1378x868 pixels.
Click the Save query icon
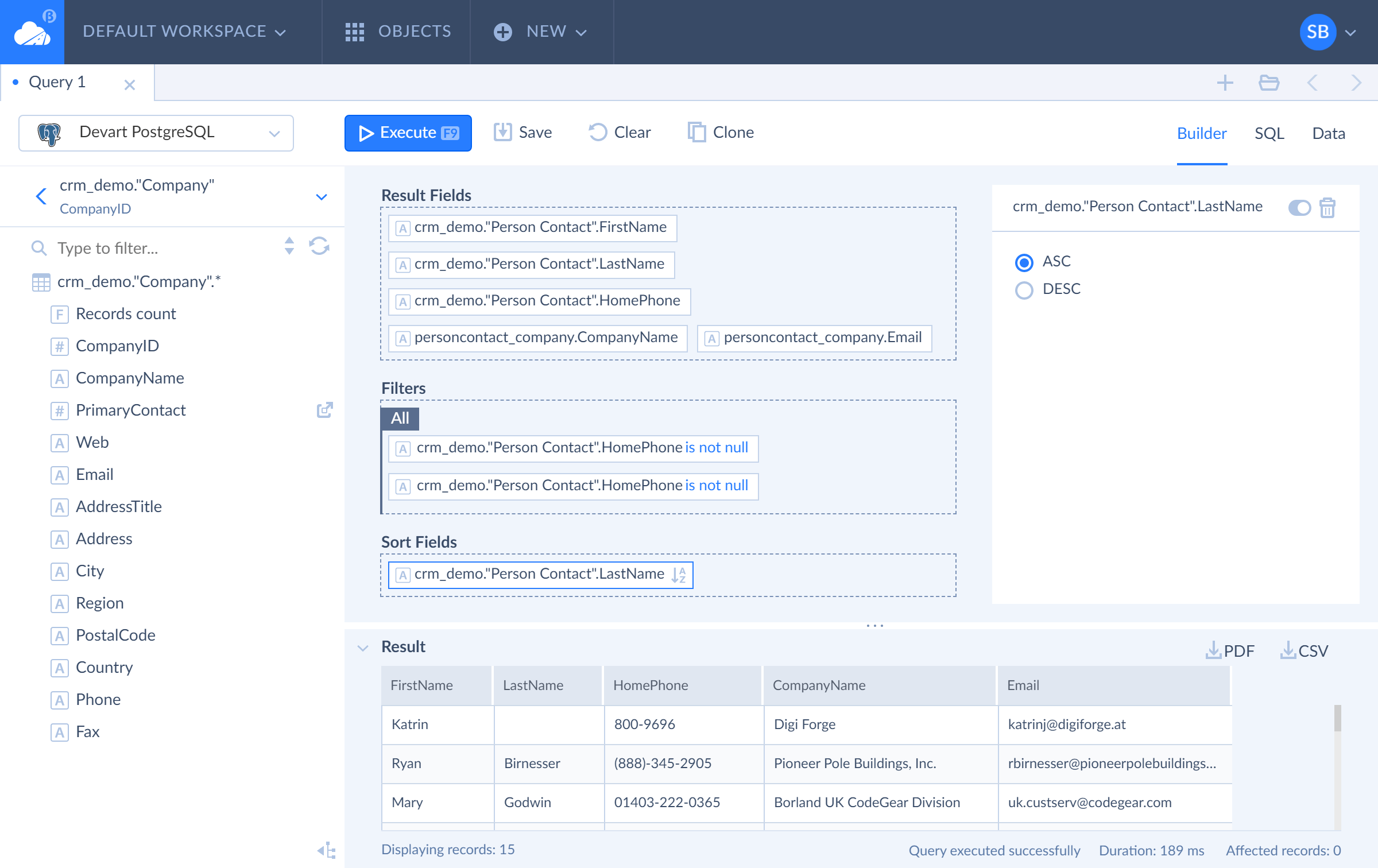click(503, 131)
